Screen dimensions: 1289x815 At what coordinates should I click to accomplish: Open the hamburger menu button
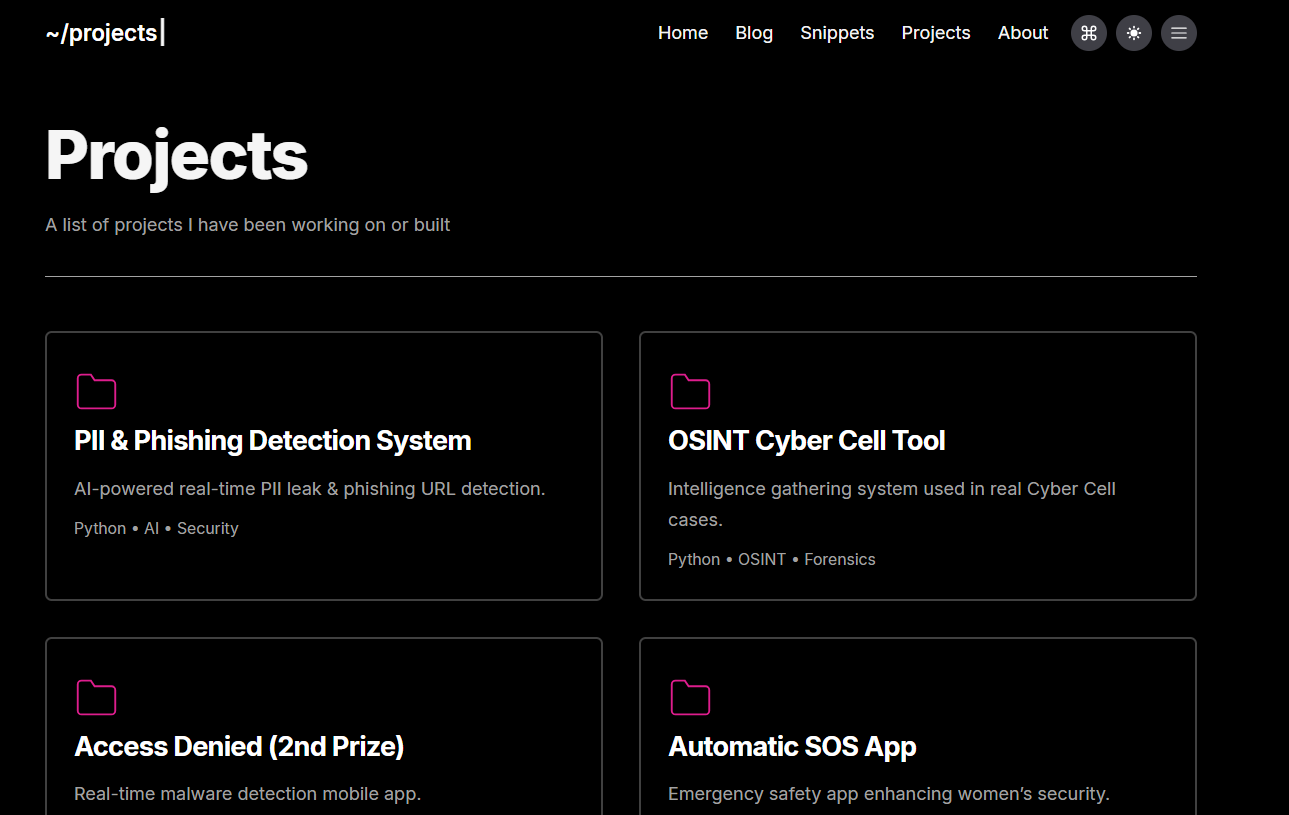coord(1179,33)
